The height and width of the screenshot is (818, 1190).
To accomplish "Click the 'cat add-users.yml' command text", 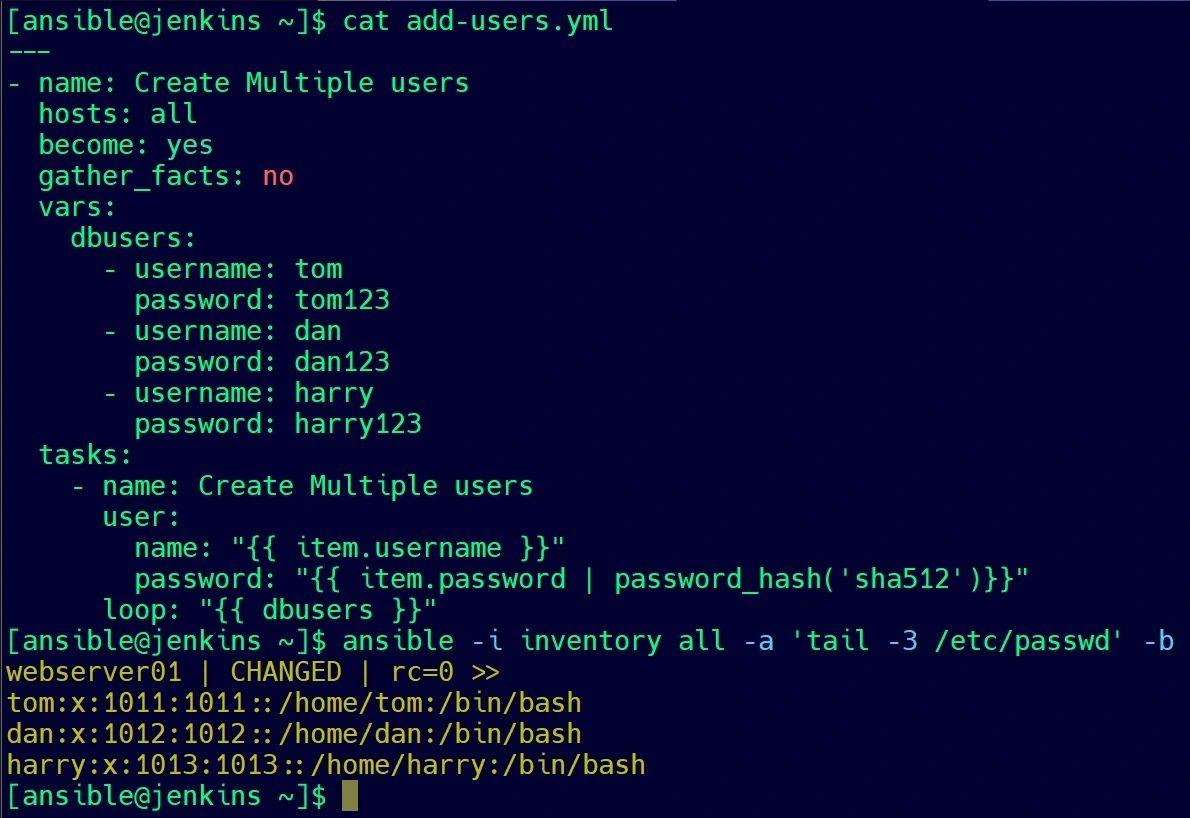I will (477, 20).
